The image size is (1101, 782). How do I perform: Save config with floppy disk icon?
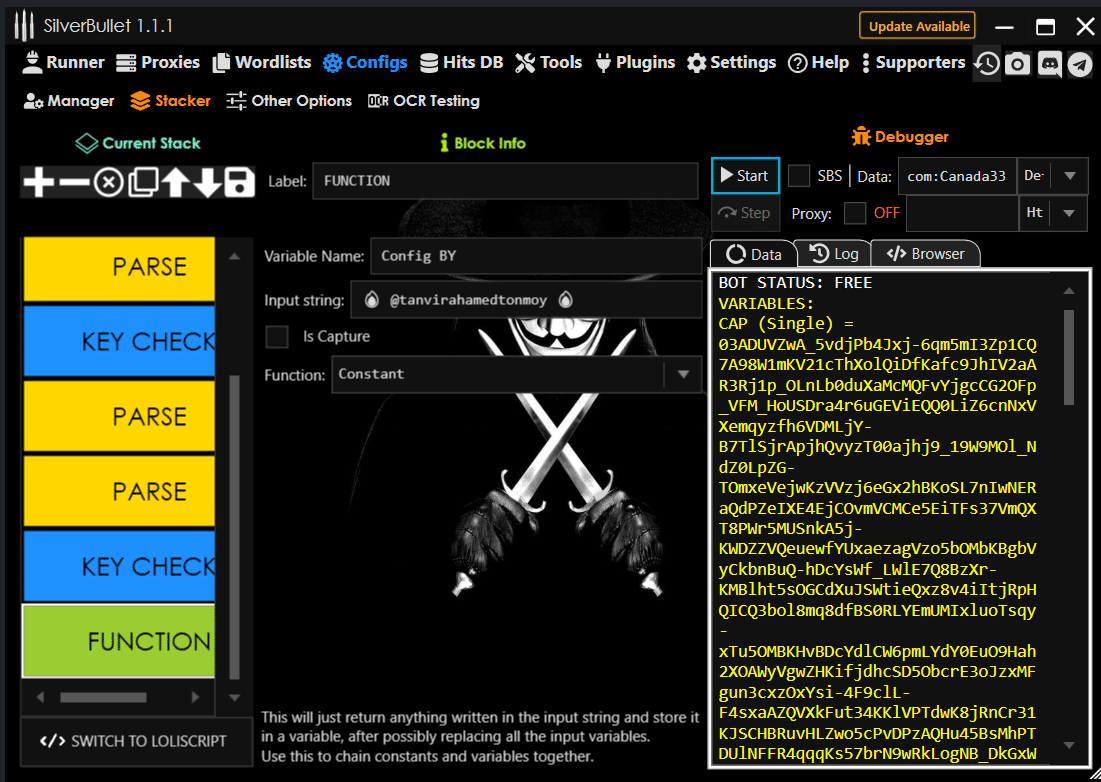coord(239,183)
